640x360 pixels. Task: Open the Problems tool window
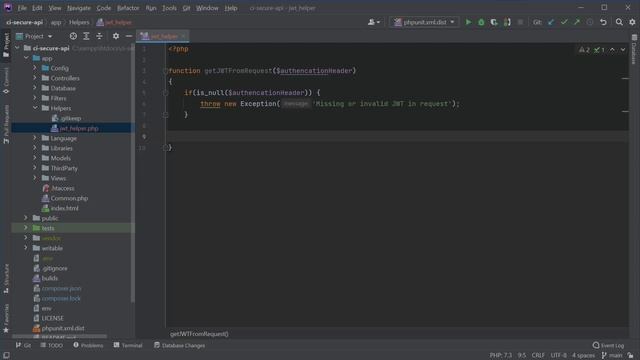[88, 345]
